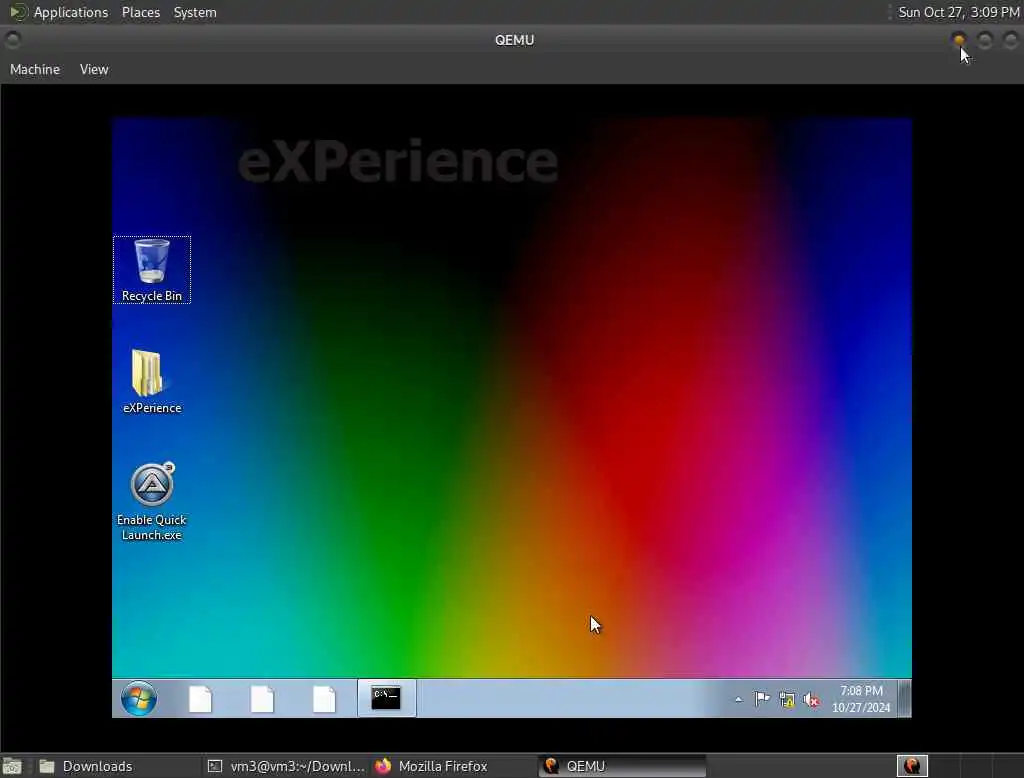This screenshot has width=1024, height=778.
Task: Click the QEMU entry in bottom panel
Action: tap(622, 766)
